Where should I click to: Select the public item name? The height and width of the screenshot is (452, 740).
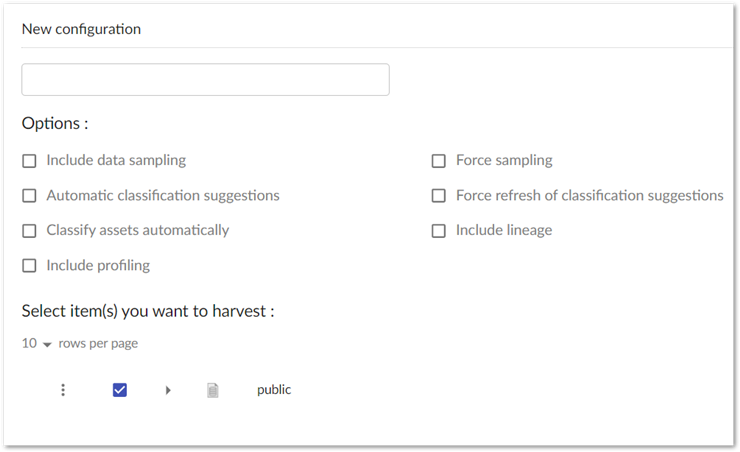pos(274,390)
